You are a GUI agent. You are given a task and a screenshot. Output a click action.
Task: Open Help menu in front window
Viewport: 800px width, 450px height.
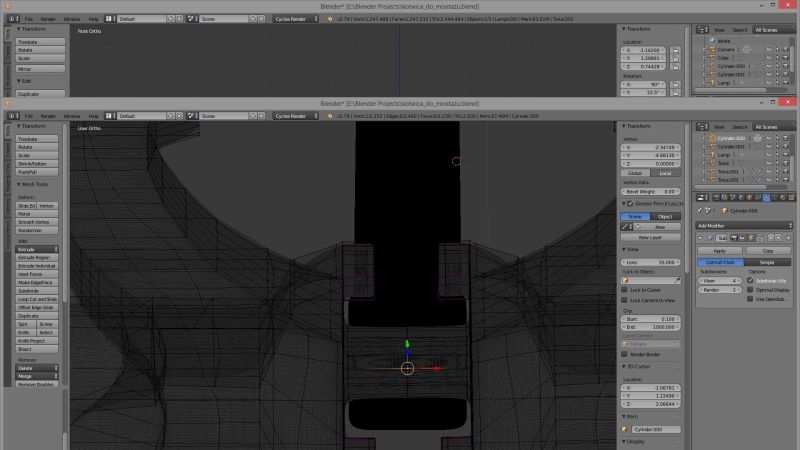coord(93,116)
